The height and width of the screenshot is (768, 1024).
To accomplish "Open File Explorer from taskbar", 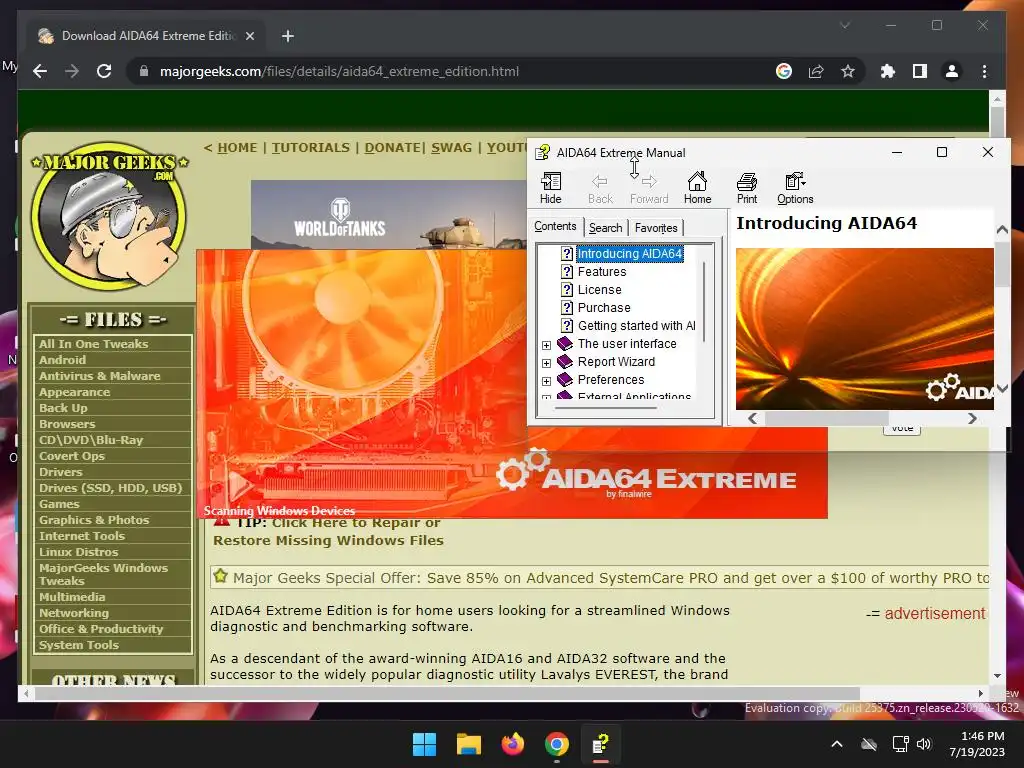I will coord(468,744).
